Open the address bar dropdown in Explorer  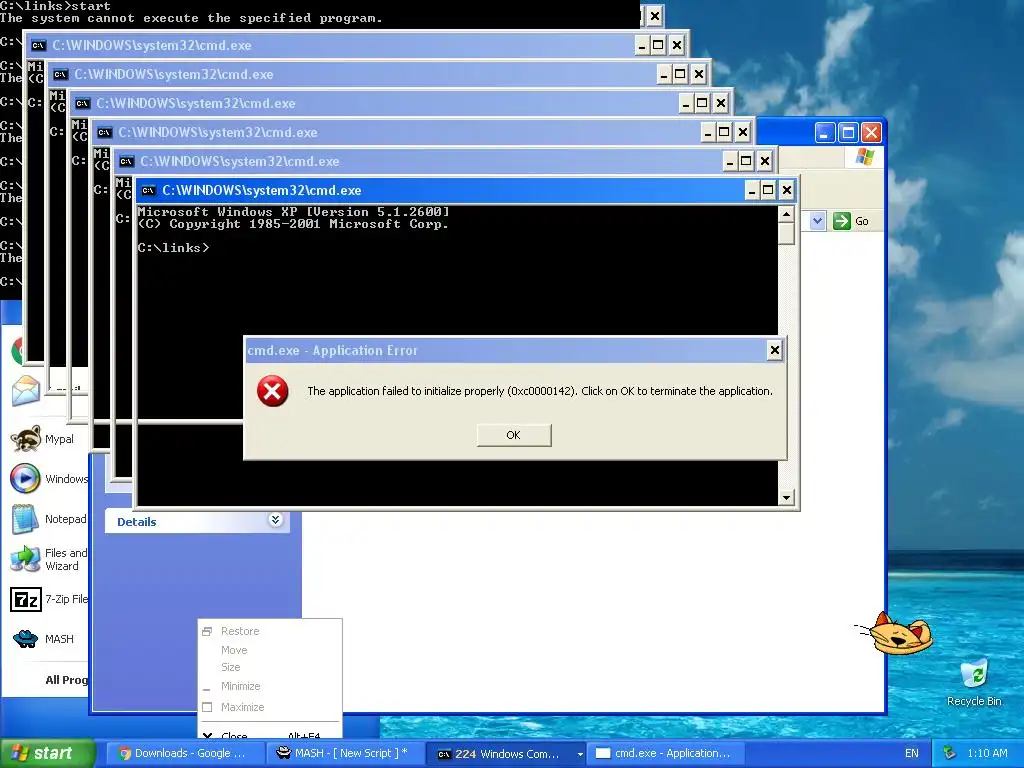[817, 221]
